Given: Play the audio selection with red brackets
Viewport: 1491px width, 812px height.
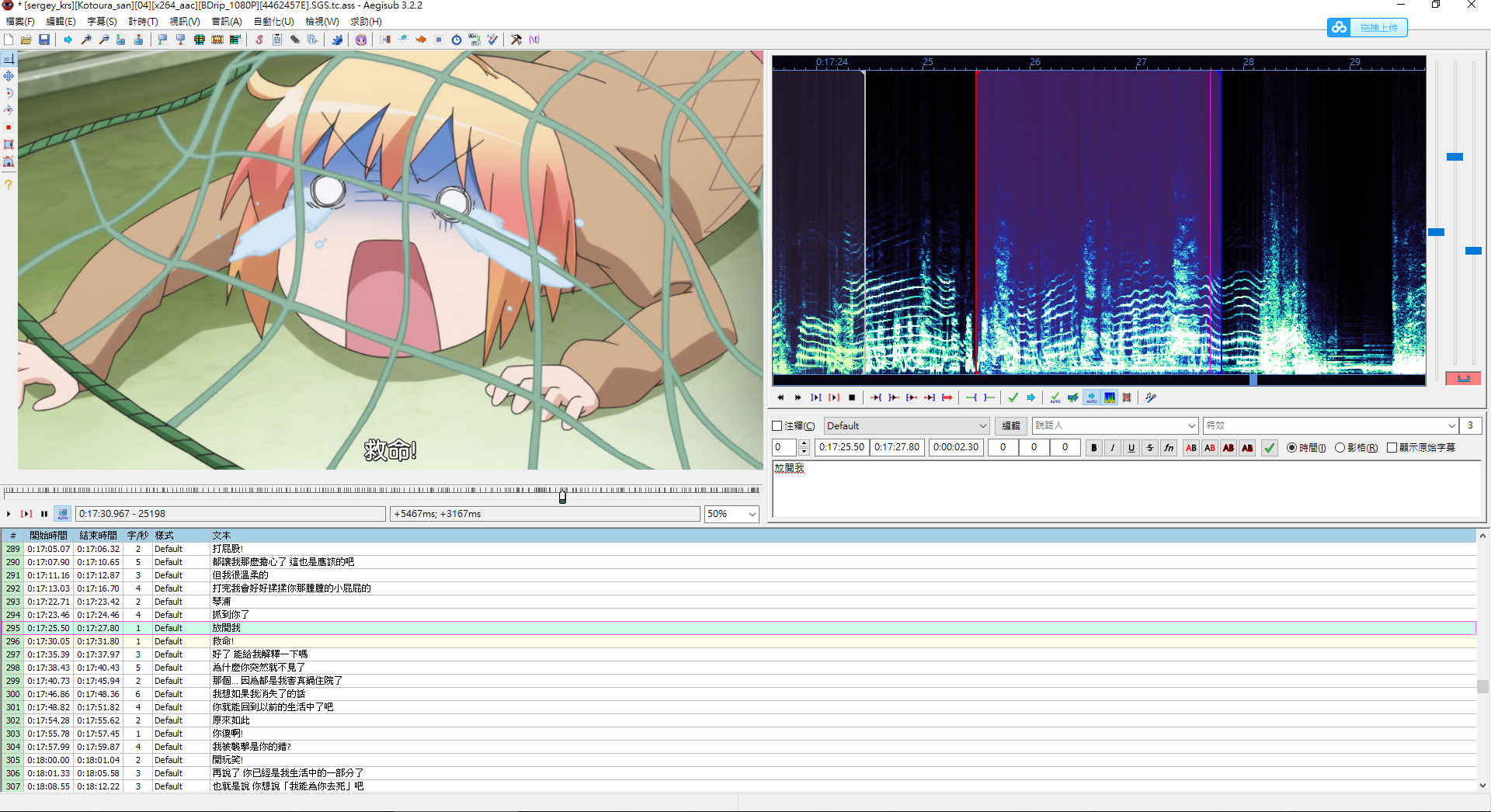Looking at the screenshot, I should coord(834,397).
